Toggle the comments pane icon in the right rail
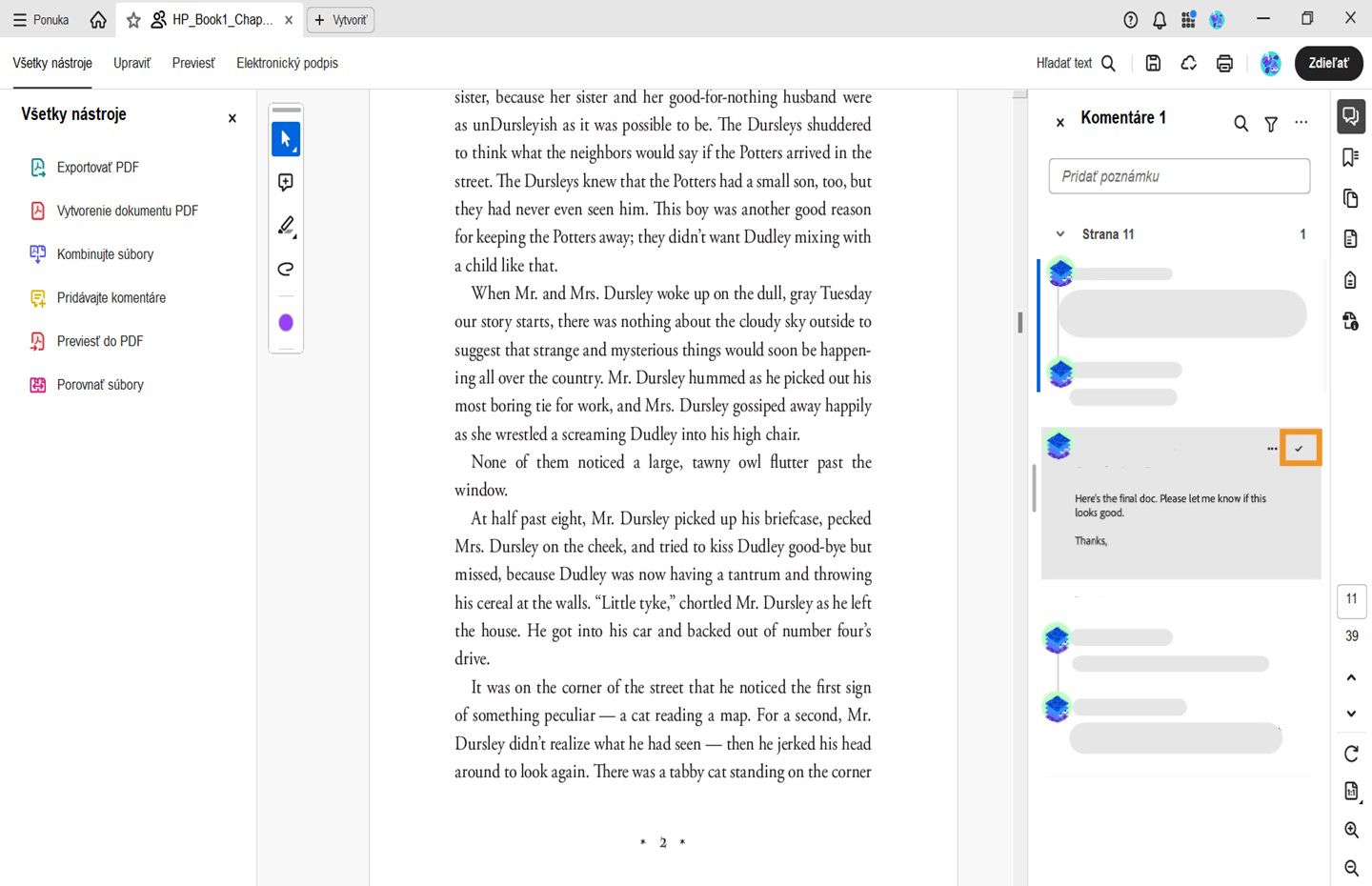 pyautogui.click(x=1351, y=116)
